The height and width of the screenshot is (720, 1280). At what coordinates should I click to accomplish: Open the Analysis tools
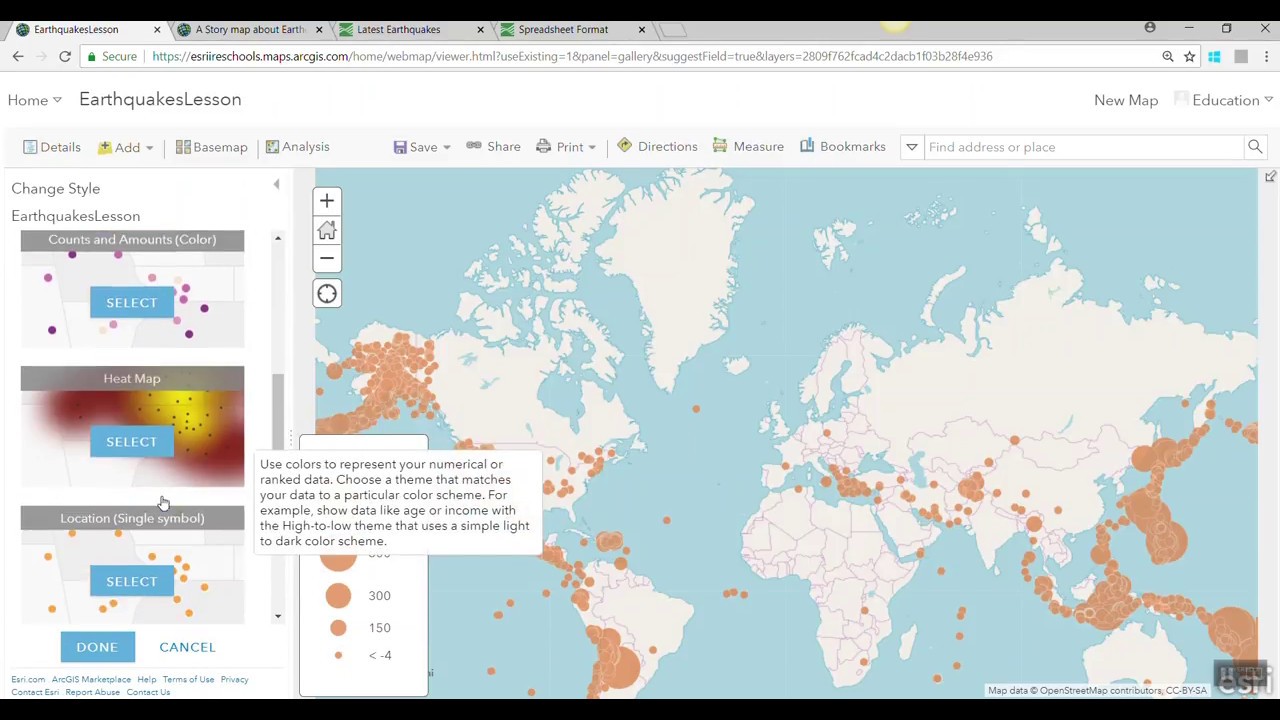(x=297, y=147)
